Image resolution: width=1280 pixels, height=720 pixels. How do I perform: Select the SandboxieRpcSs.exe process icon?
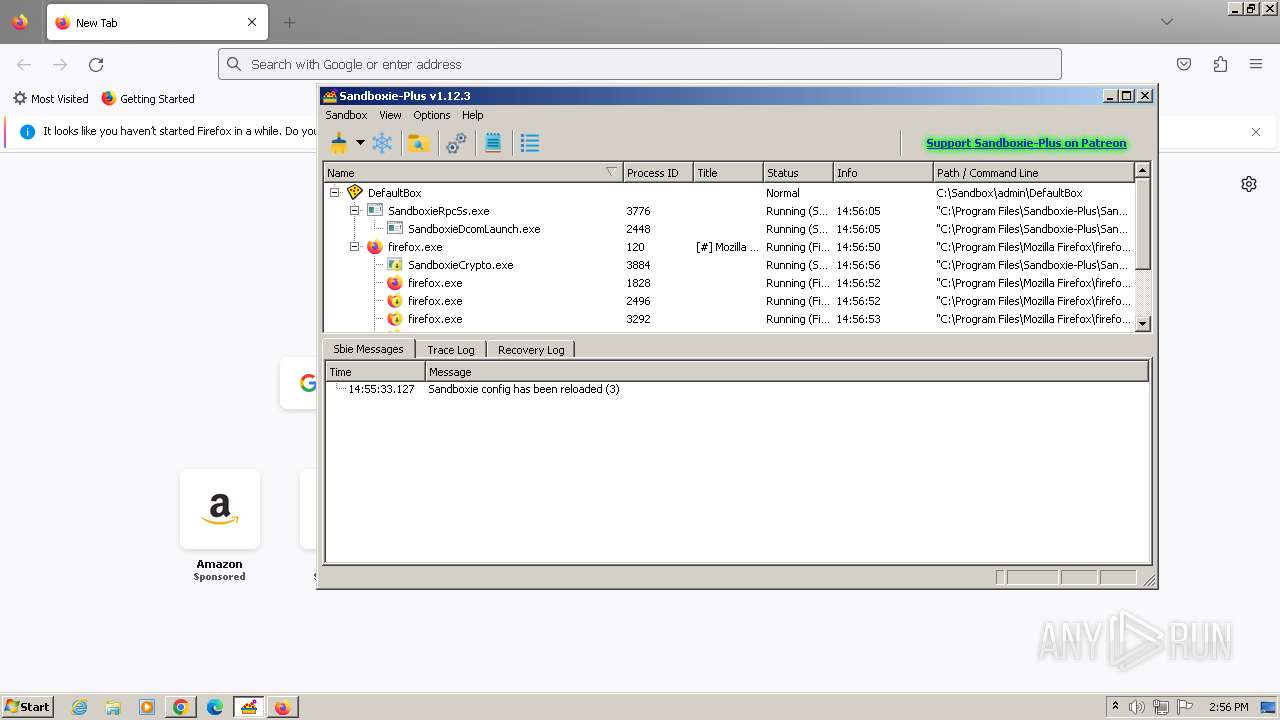coord(375,211)
